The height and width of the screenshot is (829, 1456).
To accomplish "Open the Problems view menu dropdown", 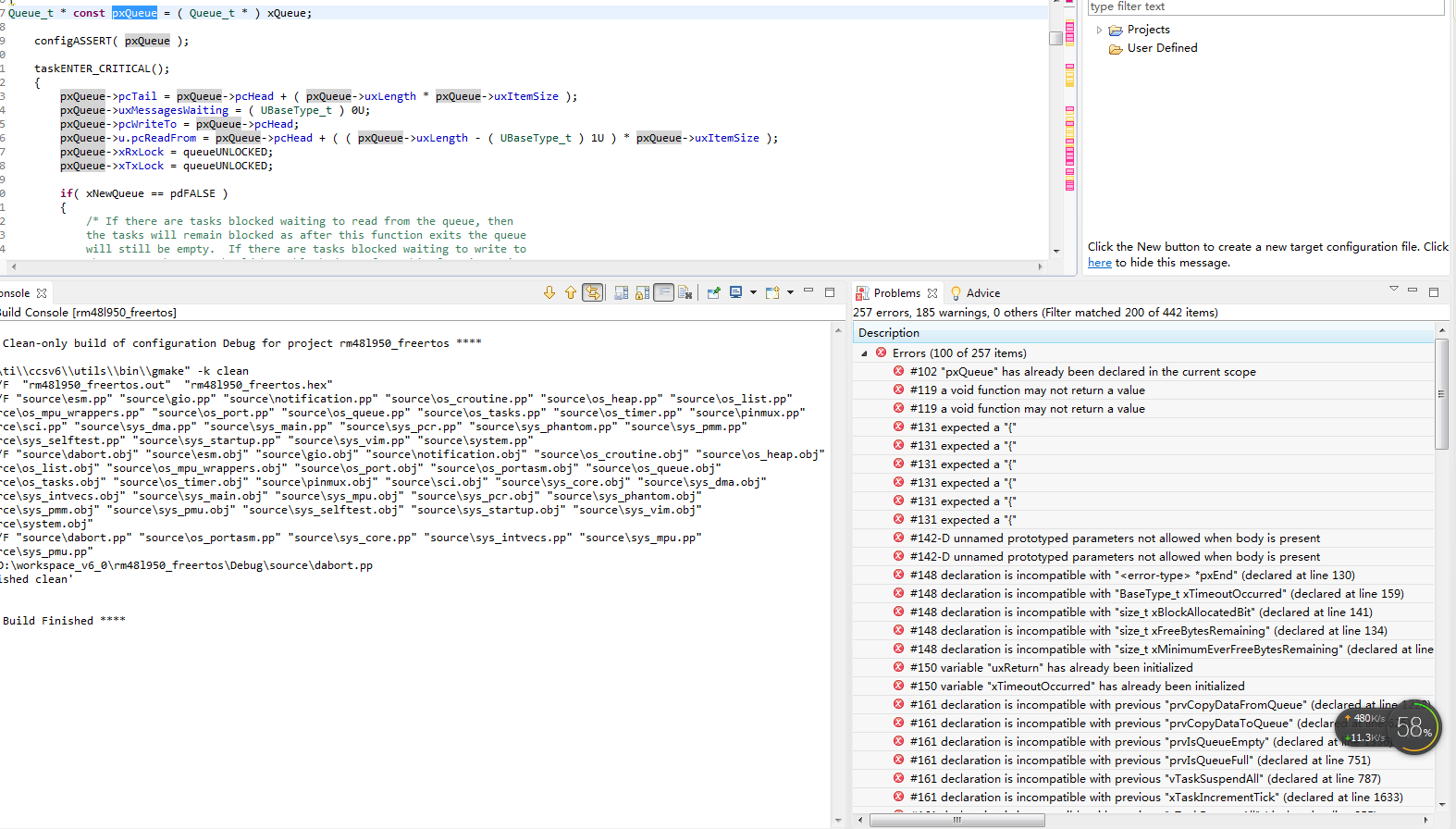I will coord(1393,290).
